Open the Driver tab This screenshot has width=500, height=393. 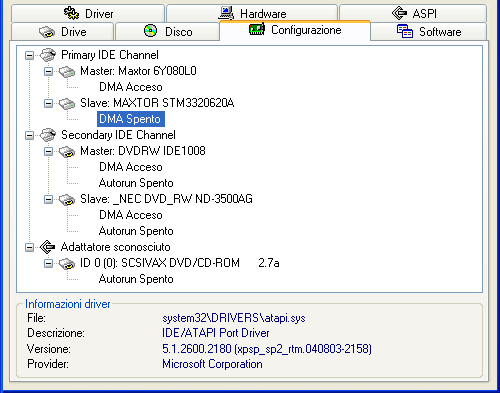coord(88,13)
